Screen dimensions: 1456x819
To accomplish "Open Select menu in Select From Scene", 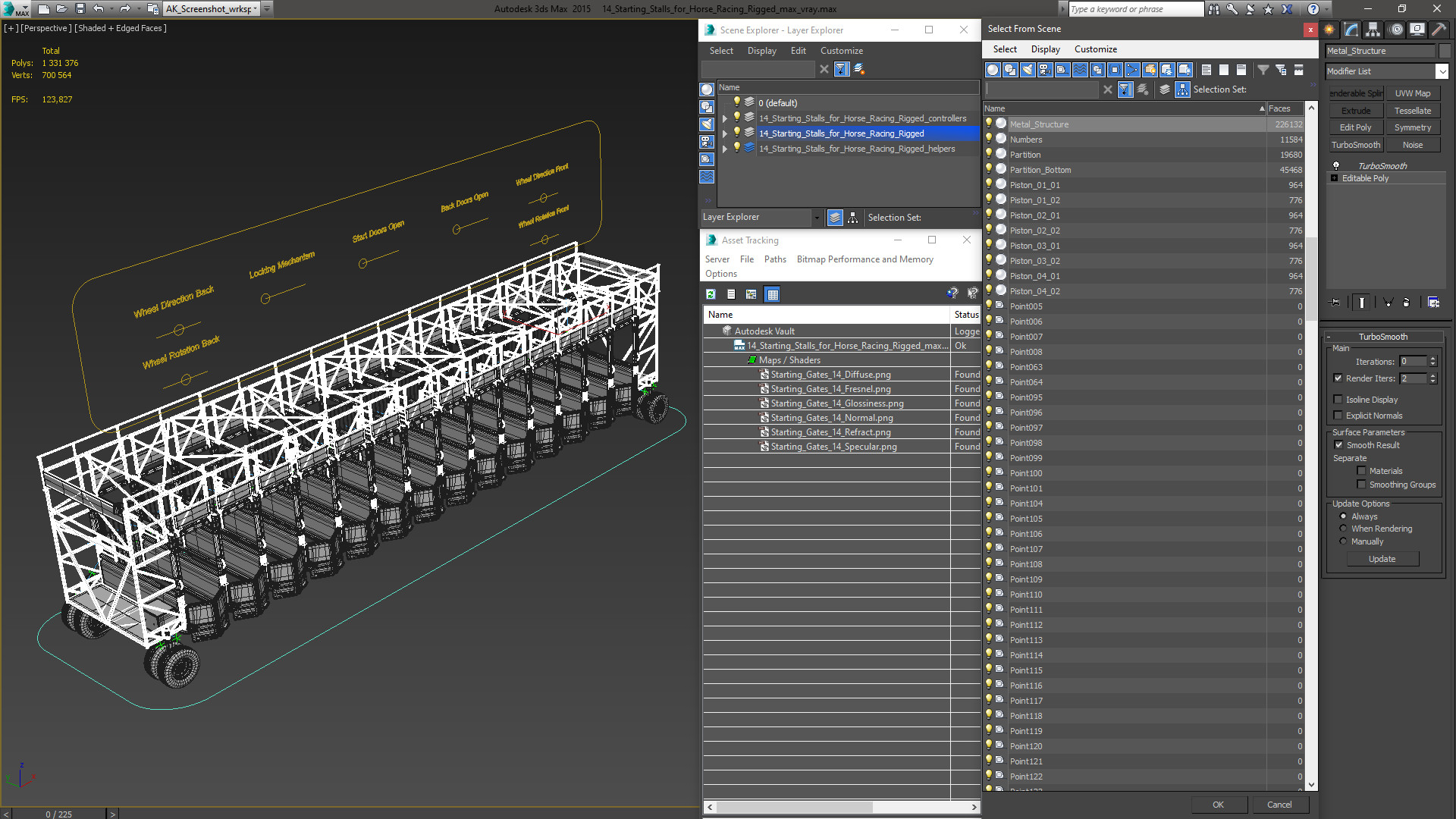I will coord(1005,49).
